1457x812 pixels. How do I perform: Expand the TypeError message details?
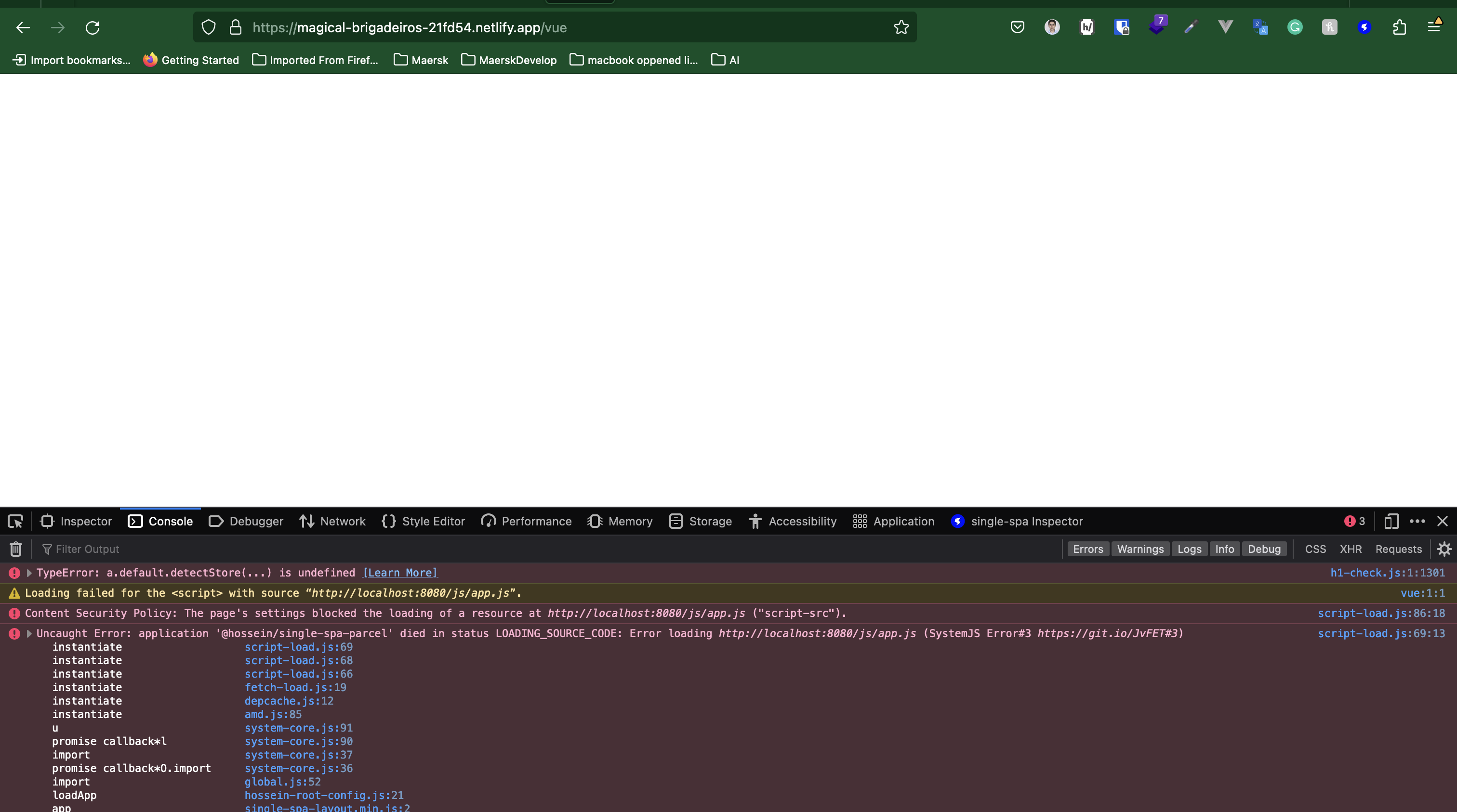[29, 572]
